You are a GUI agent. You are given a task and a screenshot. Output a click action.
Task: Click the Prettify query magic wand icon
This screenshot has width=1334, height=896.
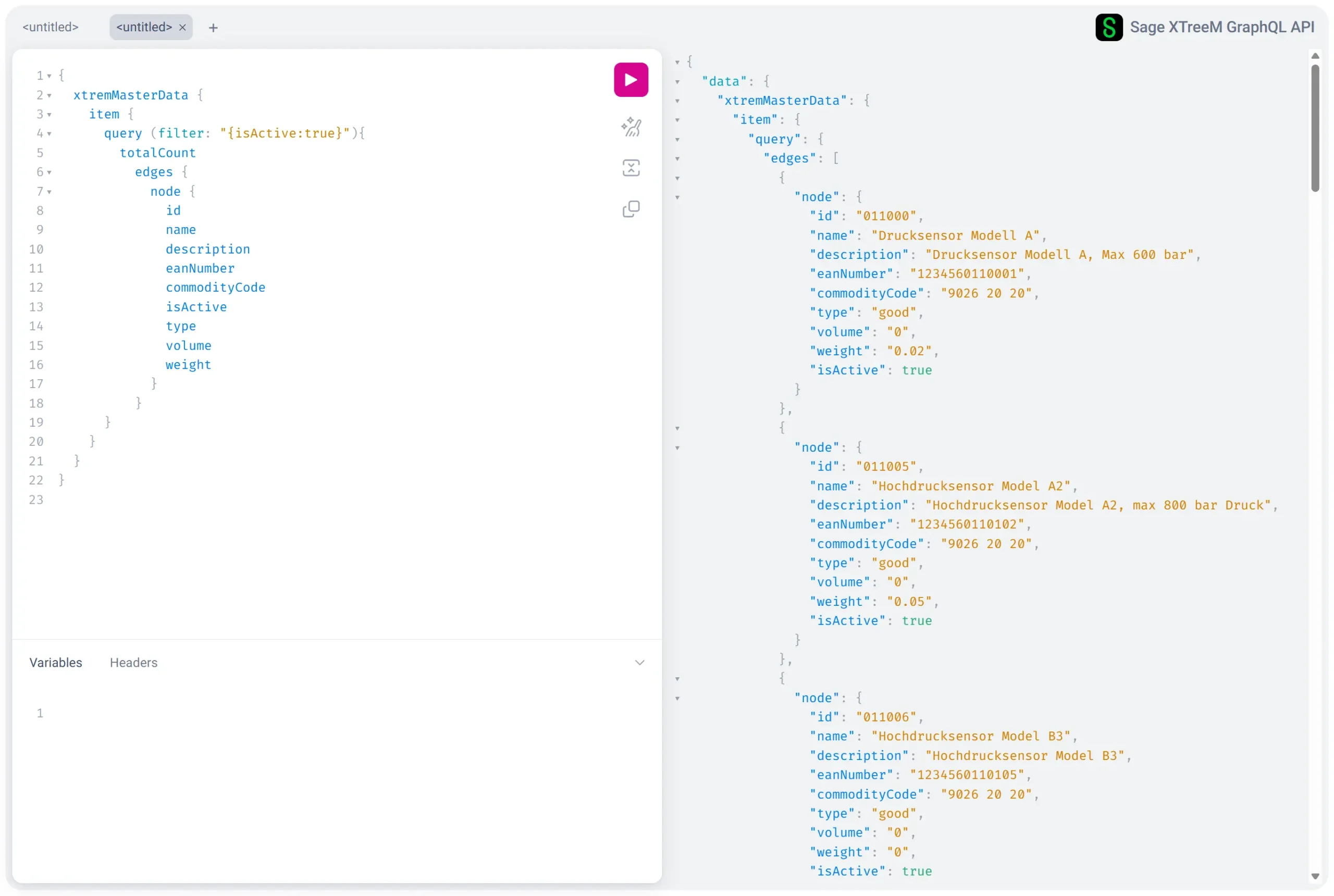coord(631,127)
